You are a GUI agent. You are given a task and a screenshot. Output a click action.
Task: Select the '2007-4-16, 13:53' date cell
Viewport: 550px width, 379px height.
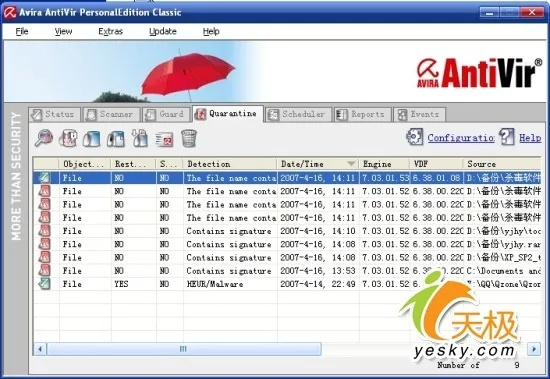point(318,271)
